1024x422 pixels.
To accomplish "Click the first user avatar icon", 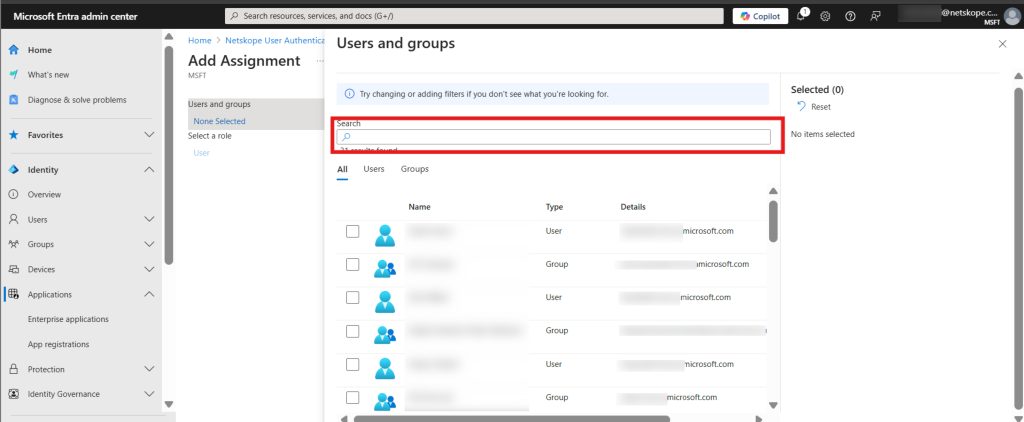I will (x=385, y=235).
